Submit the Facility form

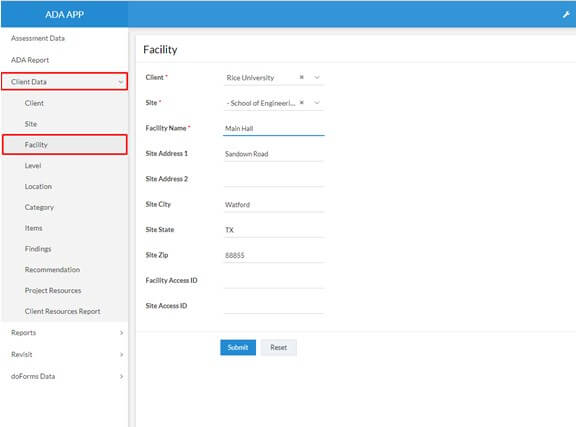238,347
